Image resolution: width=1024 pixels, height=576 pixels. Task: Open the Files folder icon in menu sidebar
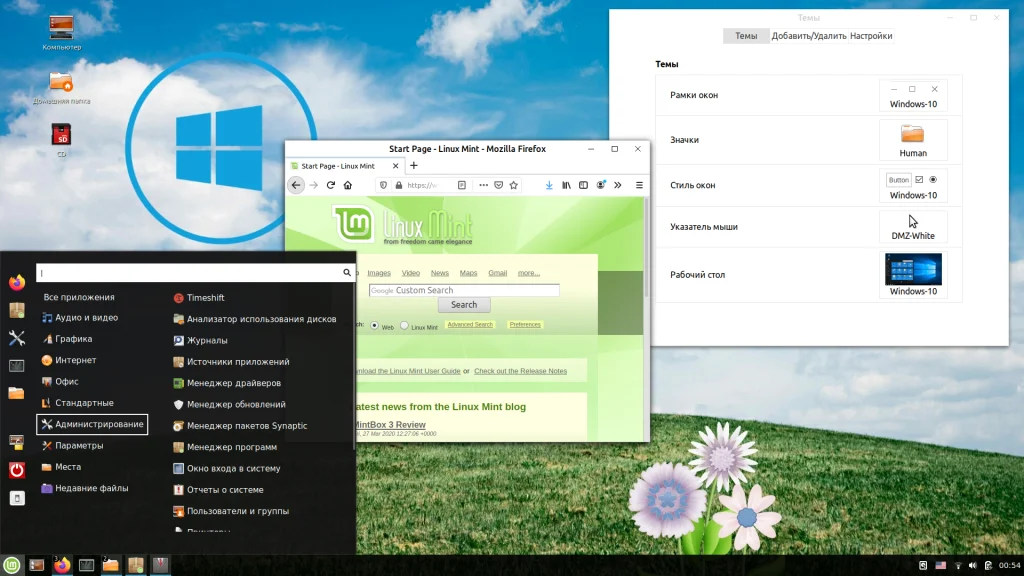pos(17,393)
